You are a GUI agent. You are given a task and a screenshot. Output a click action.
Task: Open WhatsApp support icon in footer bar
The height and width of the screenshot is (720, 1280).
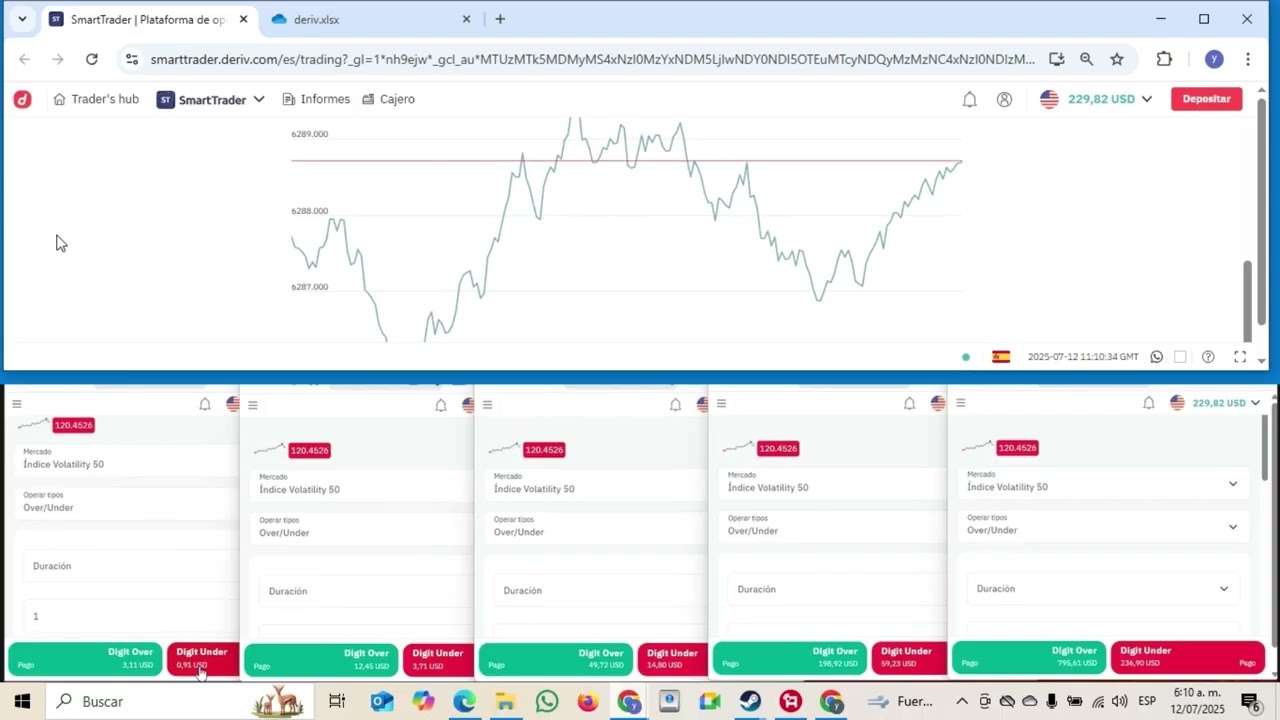(x=1157, y=357)
